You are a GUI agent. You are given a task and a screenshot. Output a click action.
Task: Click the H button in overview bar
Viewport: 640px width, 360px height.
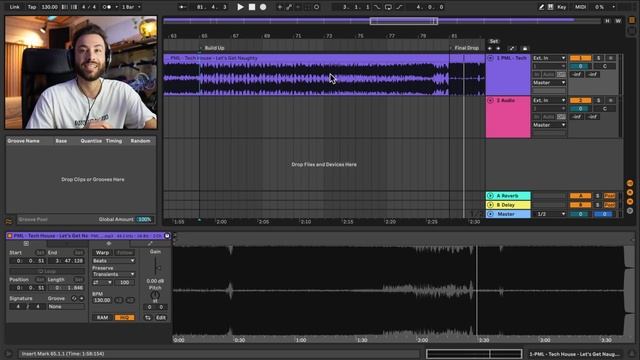coord(607,20)
